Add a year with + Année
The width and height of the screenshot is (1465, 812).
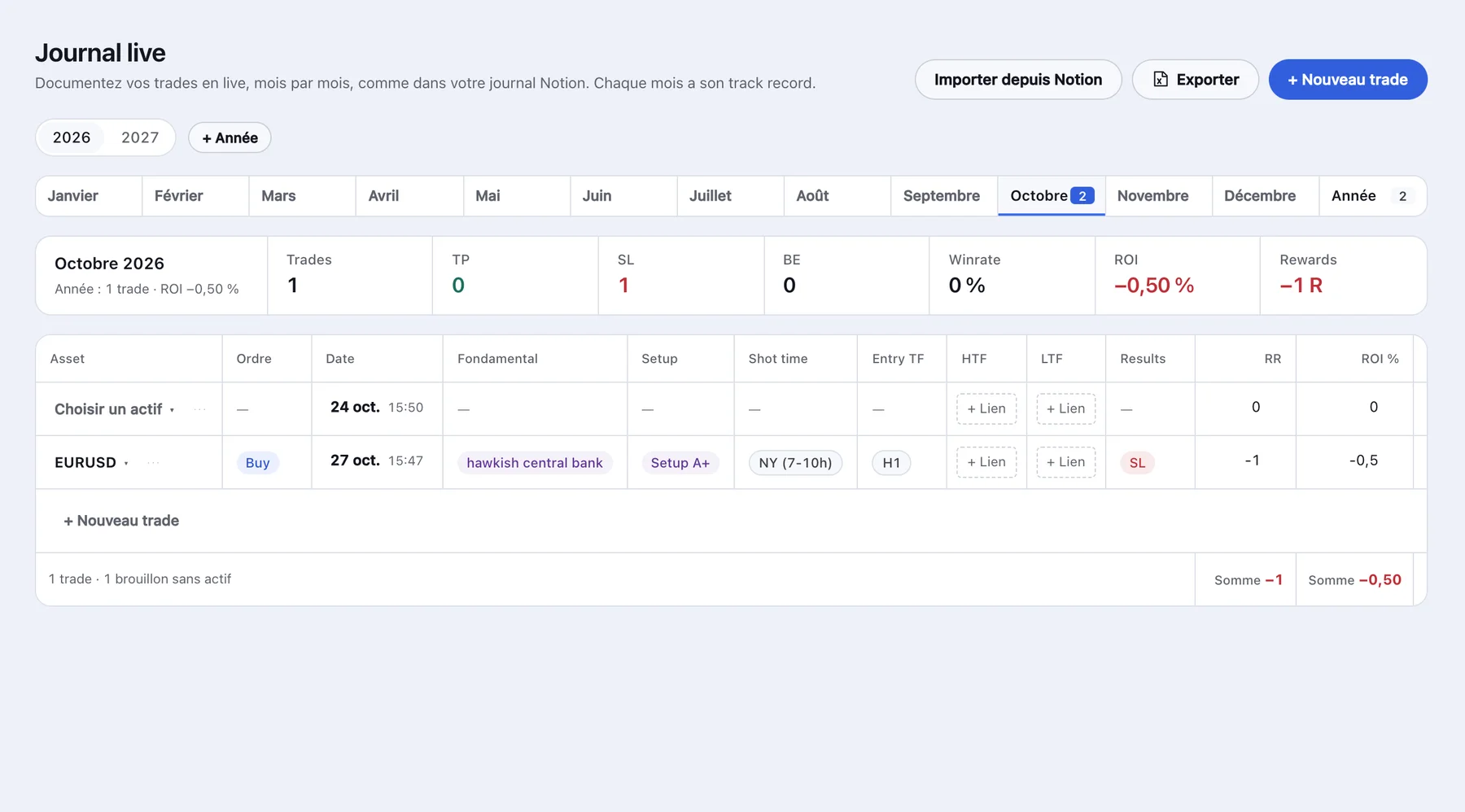pos(230,138)
